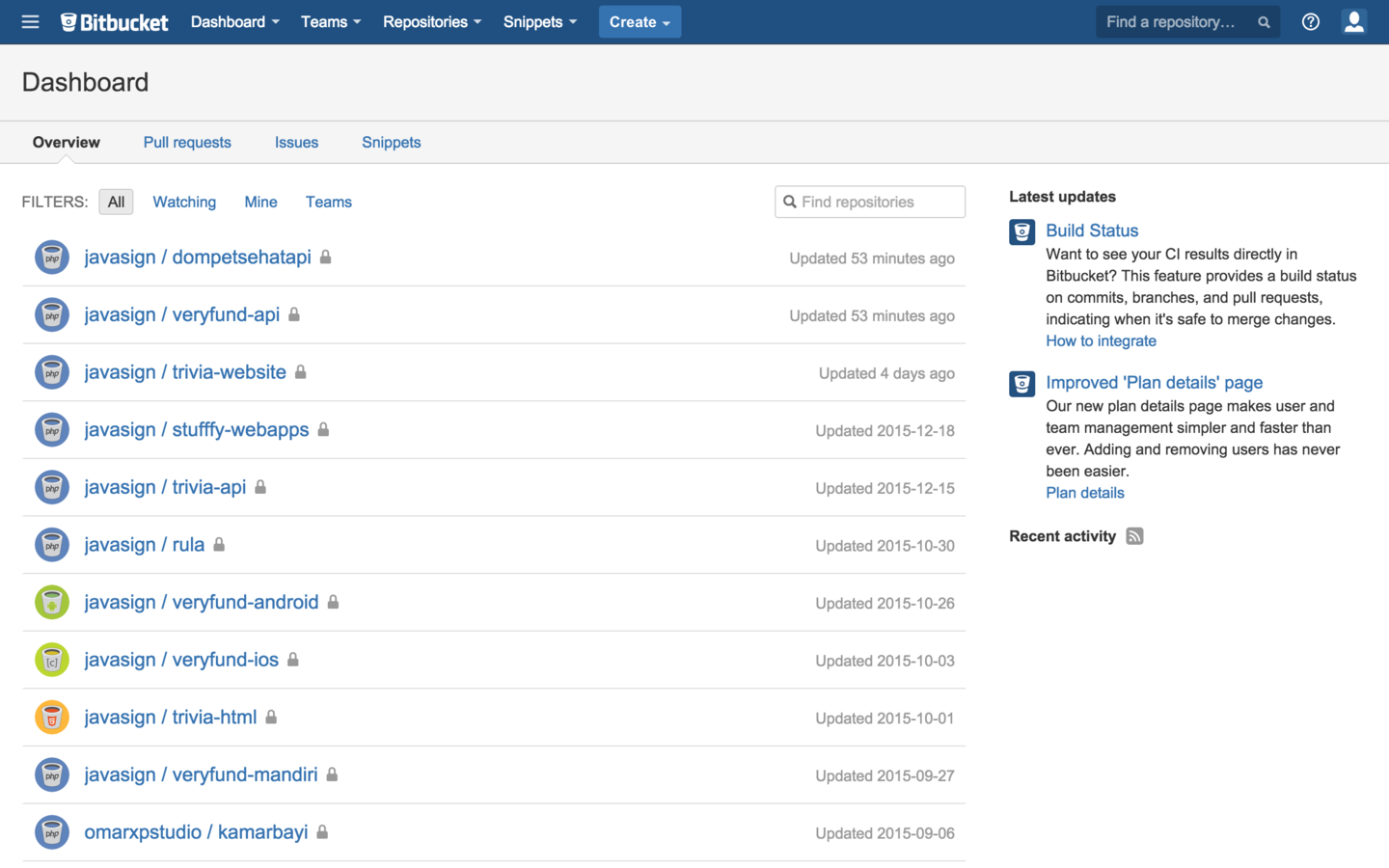Viewport: 1389px width, 868px height.
Task: Open the hamburger navigation menu
Action: point(30,21)
